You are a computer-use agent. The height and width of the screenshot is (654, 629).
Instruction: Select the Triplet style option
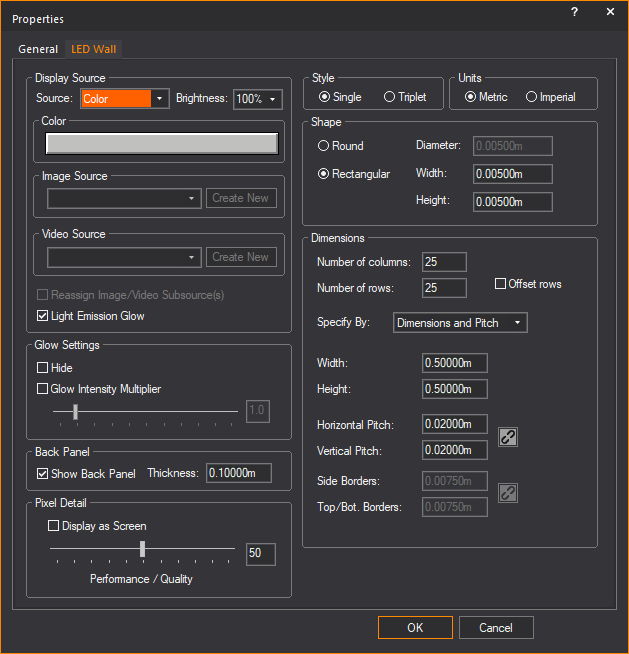point(390,97)
